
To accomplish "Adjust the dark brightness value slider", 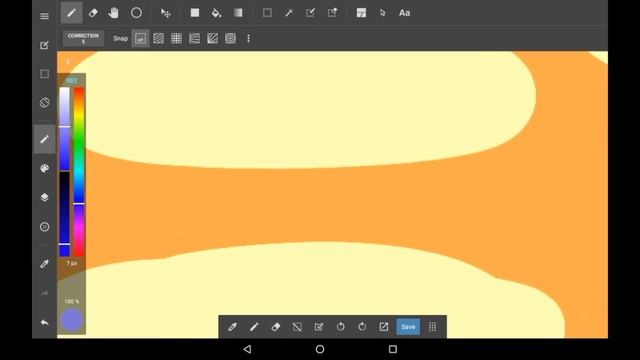I will [64, 214].
